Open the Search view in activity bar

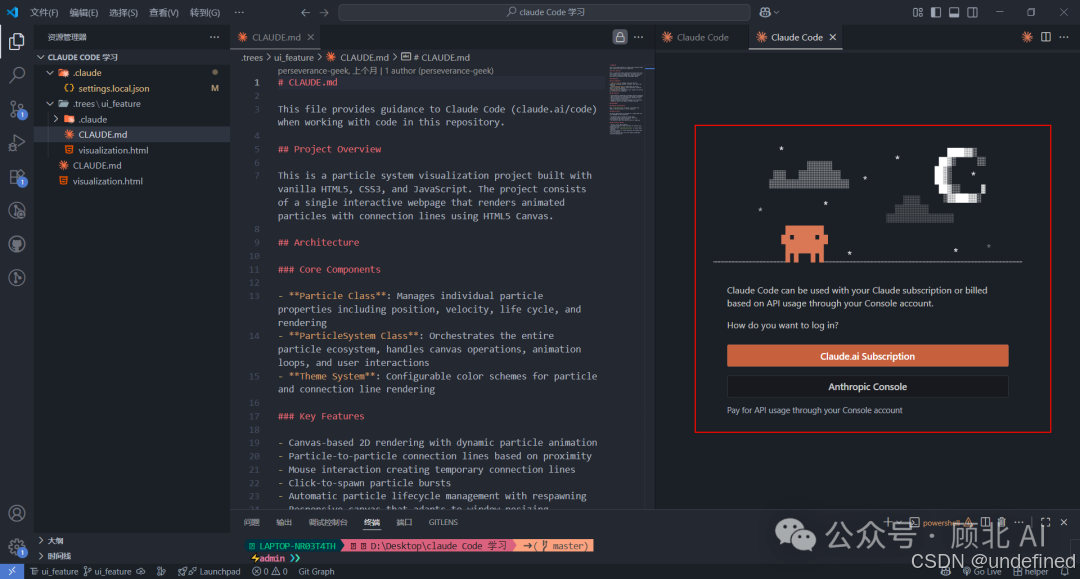(17, 74)
